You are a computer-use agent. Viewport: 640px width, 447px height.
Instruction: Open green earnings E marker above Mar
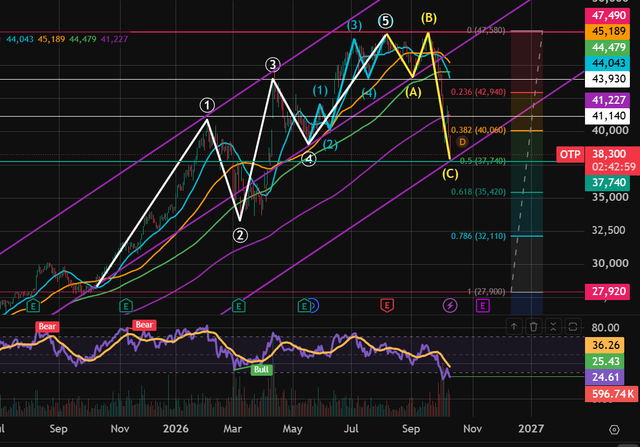point(238,305)
